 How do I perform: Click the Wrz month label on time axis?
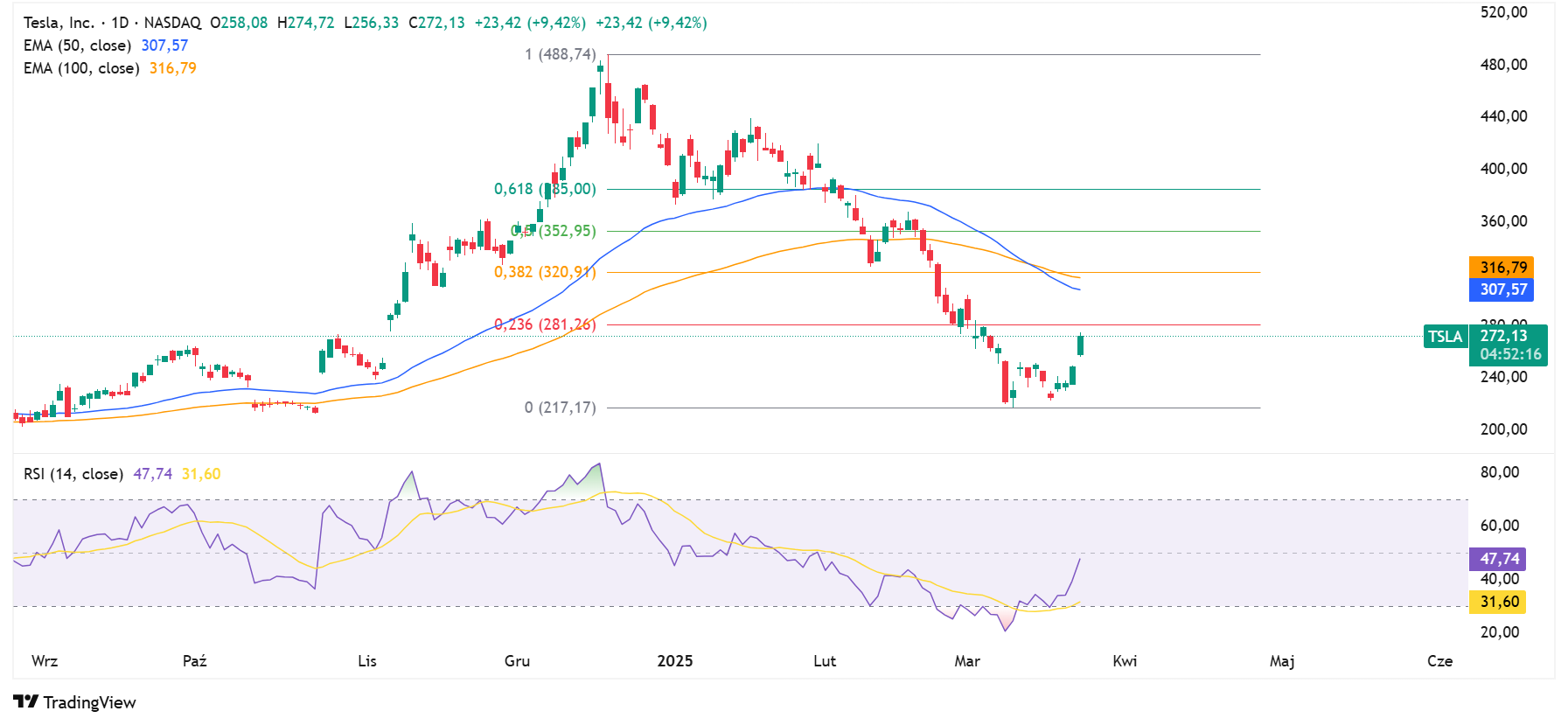tap(45, 661)
